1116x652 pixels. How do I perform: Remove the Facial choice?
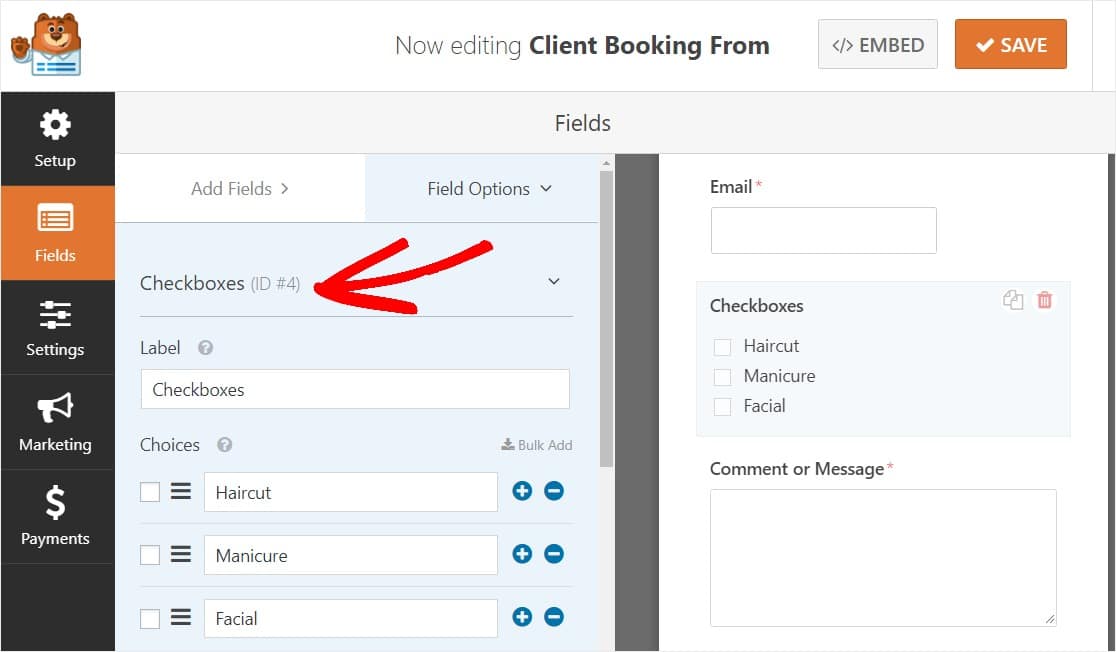554,617
